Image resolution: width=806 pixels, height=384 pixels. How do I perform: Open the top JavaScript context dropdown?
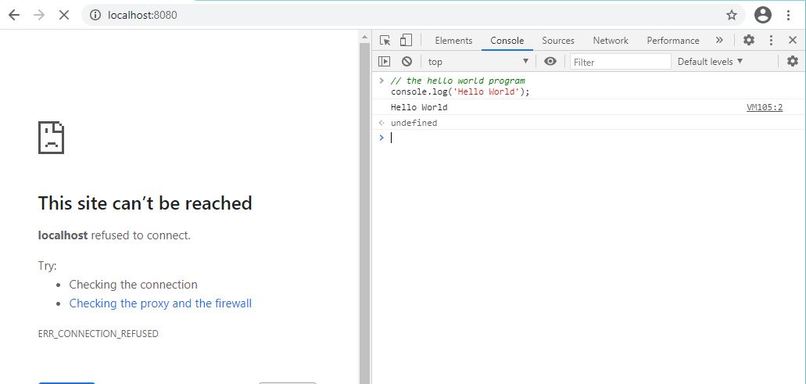[479, 62]
